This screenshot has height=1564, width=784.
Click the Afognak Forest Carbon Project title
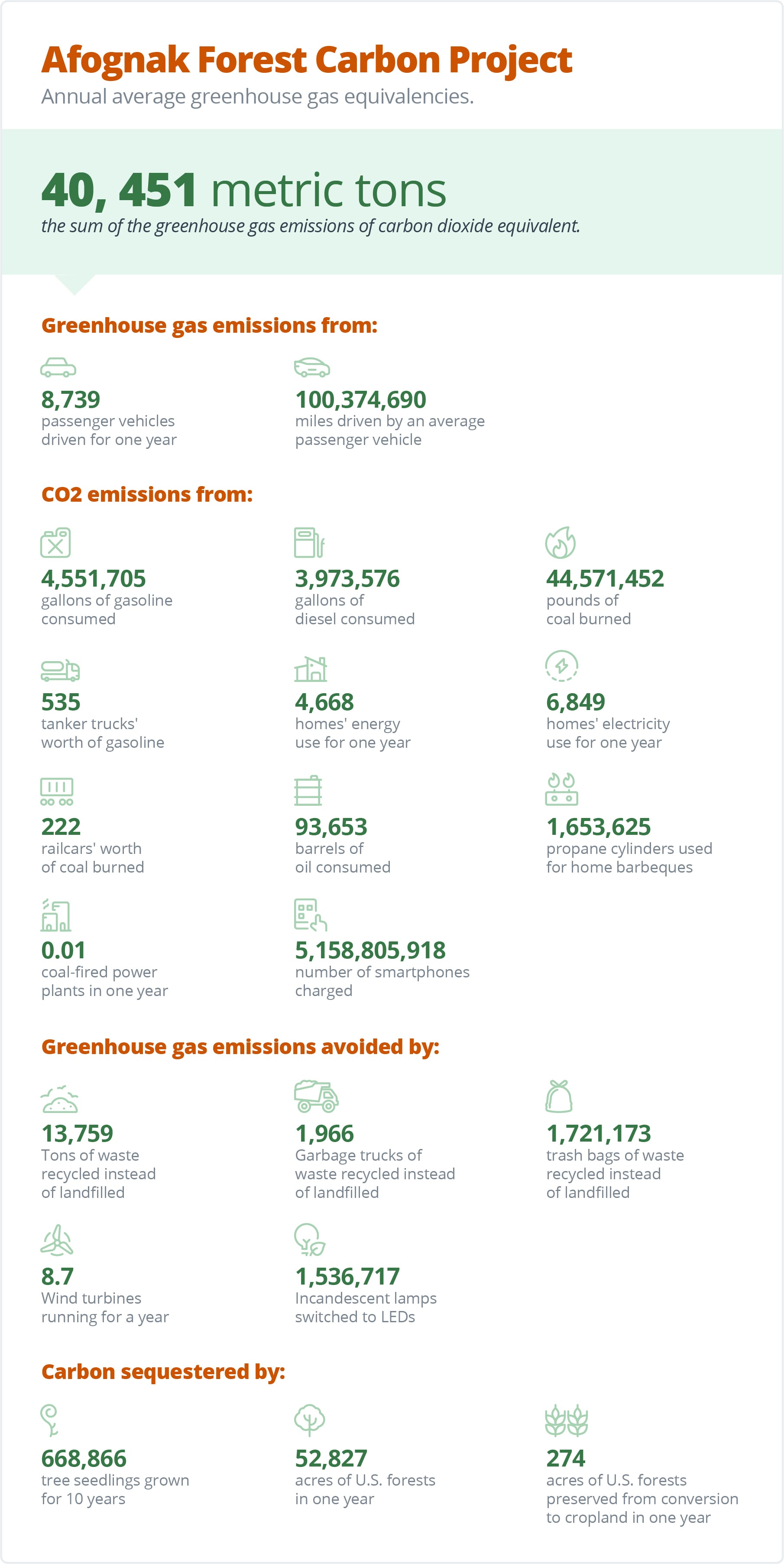306,60
